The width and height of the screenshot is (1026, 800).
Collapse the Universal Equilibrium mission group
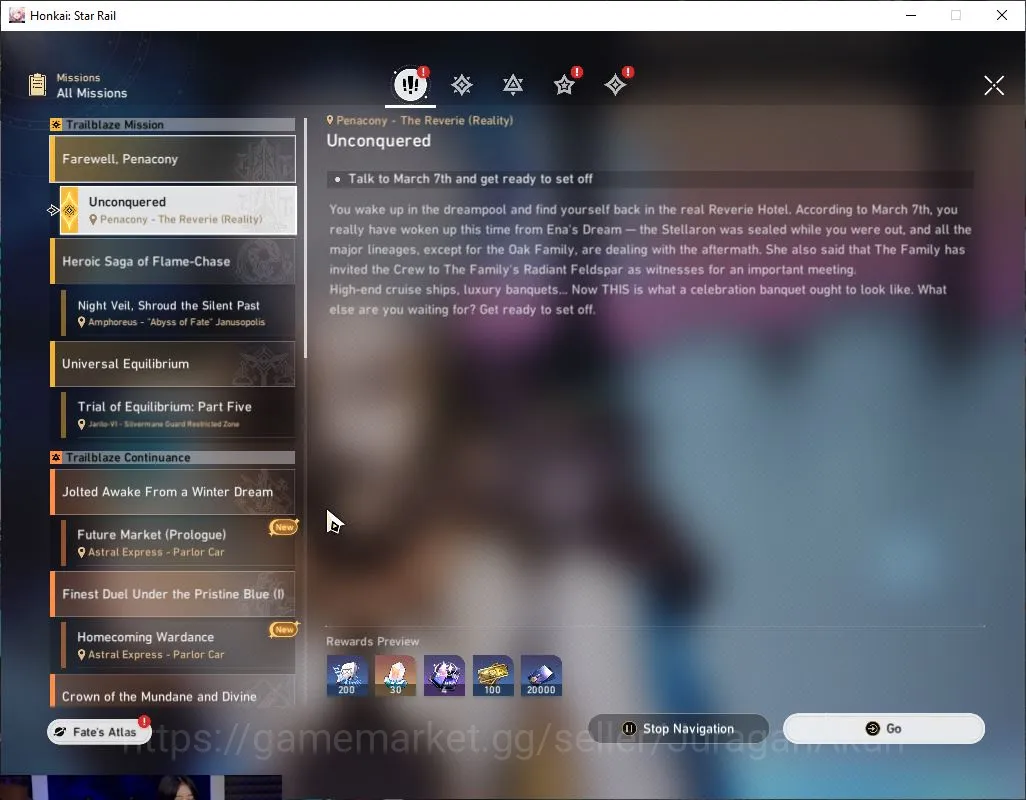(x=173, y=364)
